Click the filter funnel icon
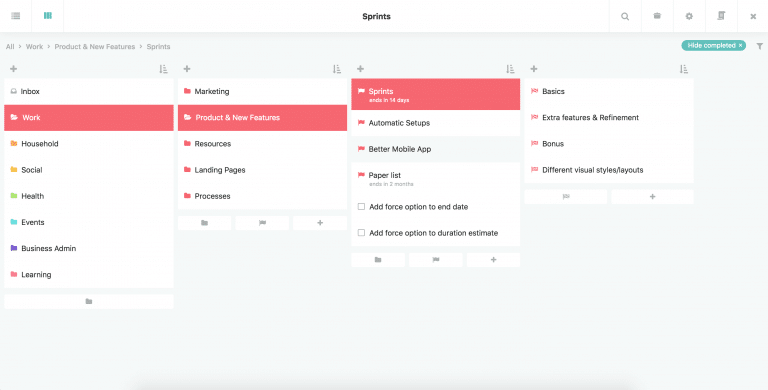 (760, 46)
